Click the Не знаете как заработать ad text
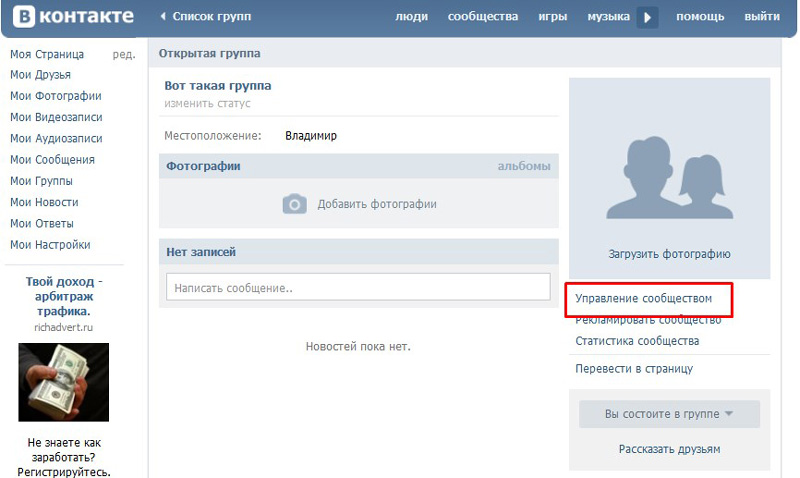 (x=64, y=457)
